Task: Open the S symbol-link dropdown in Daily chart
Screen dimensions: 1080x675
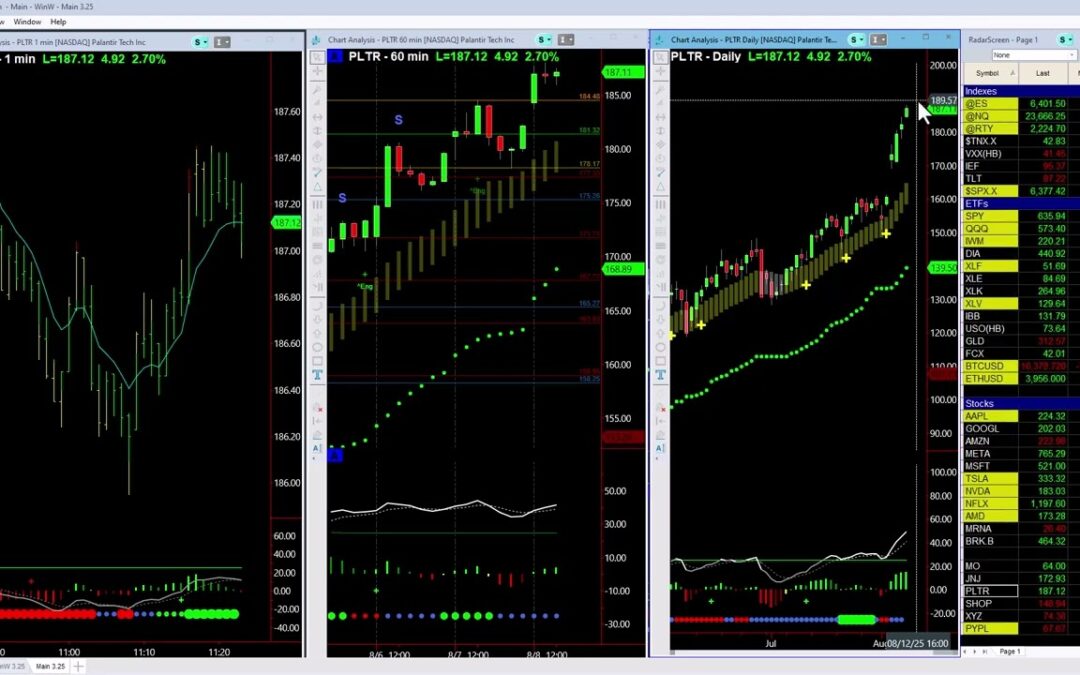Action: point(856,40)
